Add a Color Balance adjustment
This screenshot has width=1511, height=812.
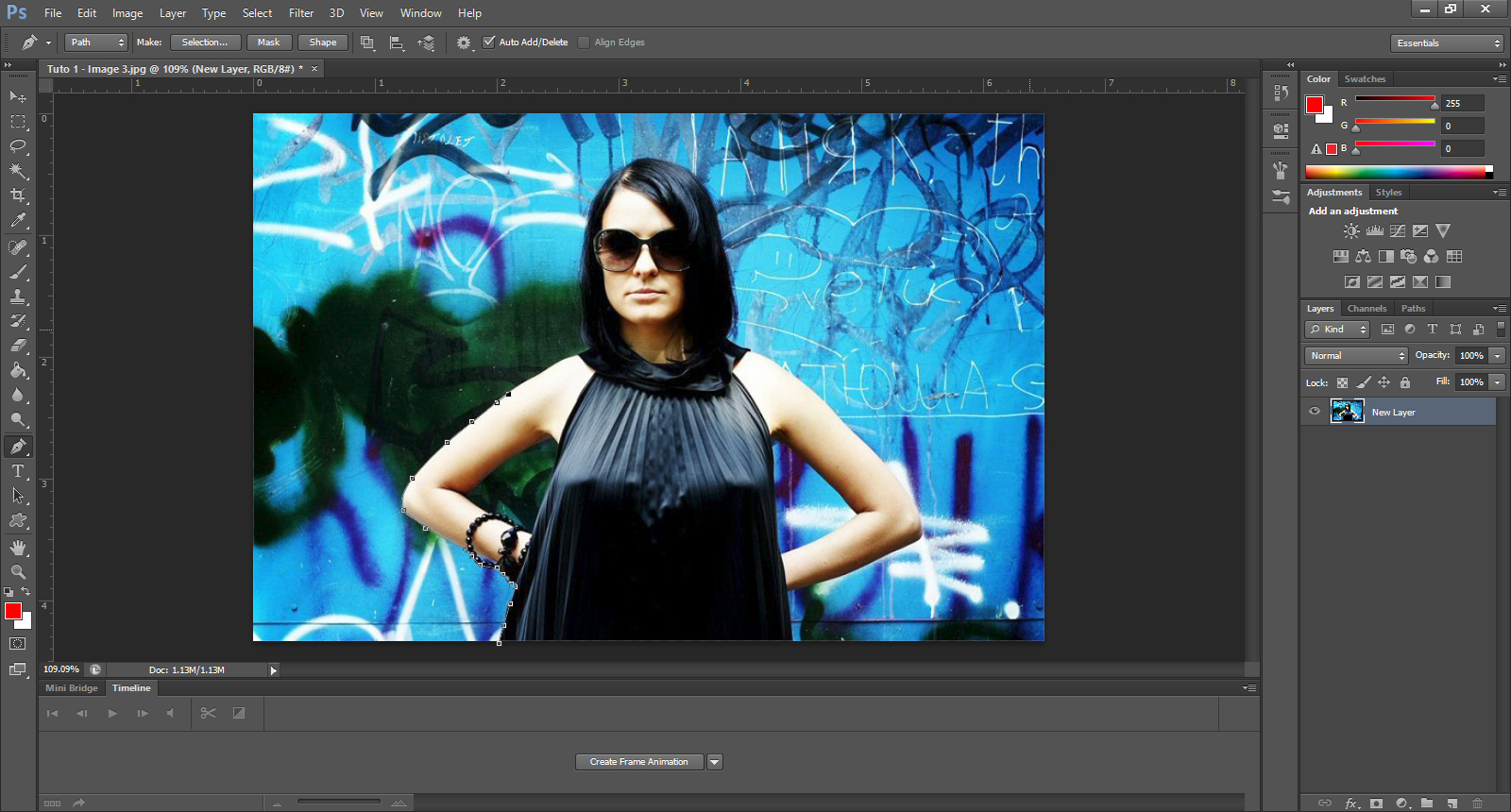pyautogui.click(x=1363, y=257)
